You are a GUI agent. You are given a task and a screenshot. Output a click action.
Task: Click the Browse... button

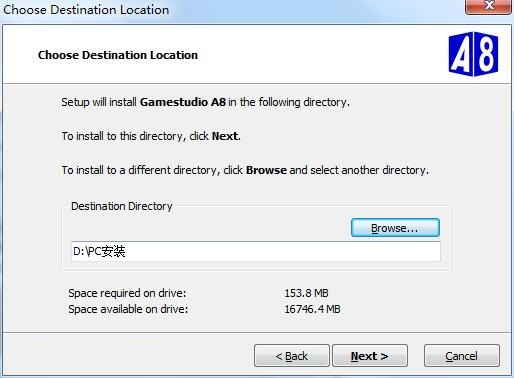pyautogui.click(x=395, y=228)
